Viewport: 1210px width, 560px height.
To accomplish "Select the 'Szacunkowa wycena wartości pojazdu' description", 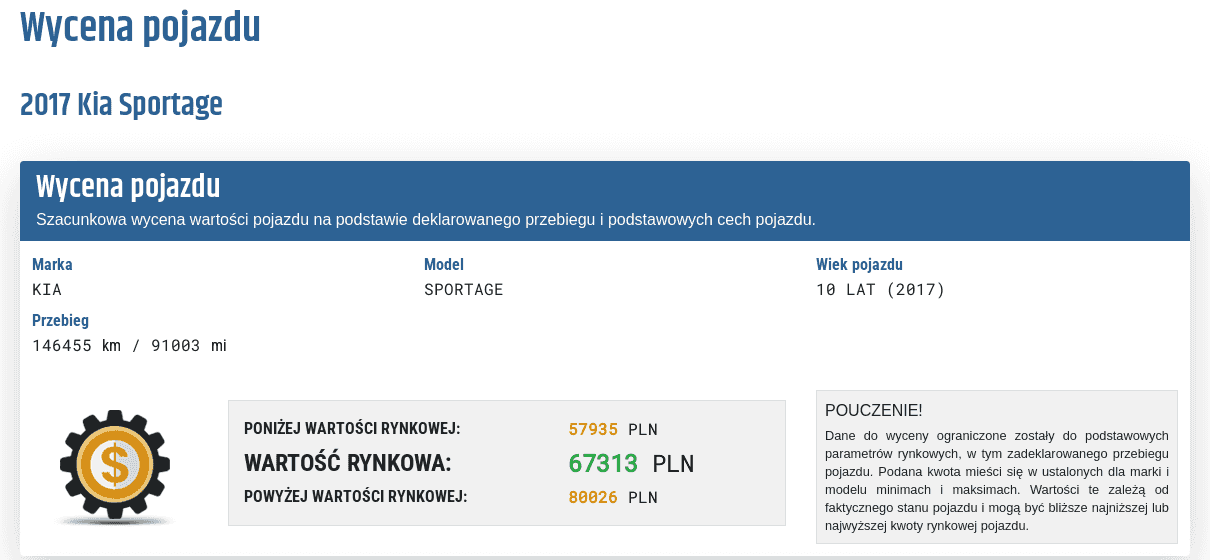I will pyautogui.click(x=426, y=219).
